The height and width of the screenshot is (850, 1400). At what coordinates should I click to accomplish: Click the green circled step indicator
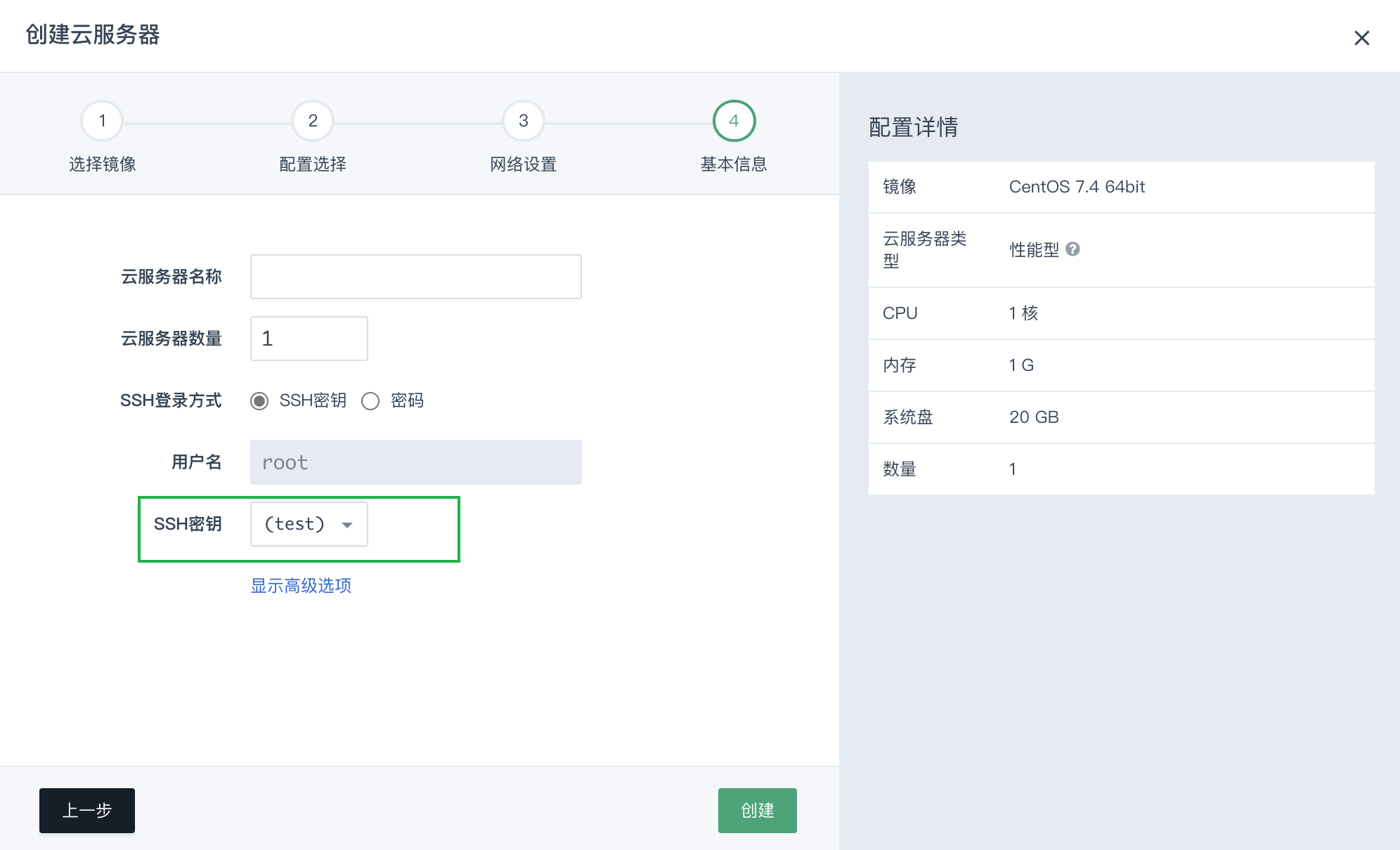pos(733,121)
